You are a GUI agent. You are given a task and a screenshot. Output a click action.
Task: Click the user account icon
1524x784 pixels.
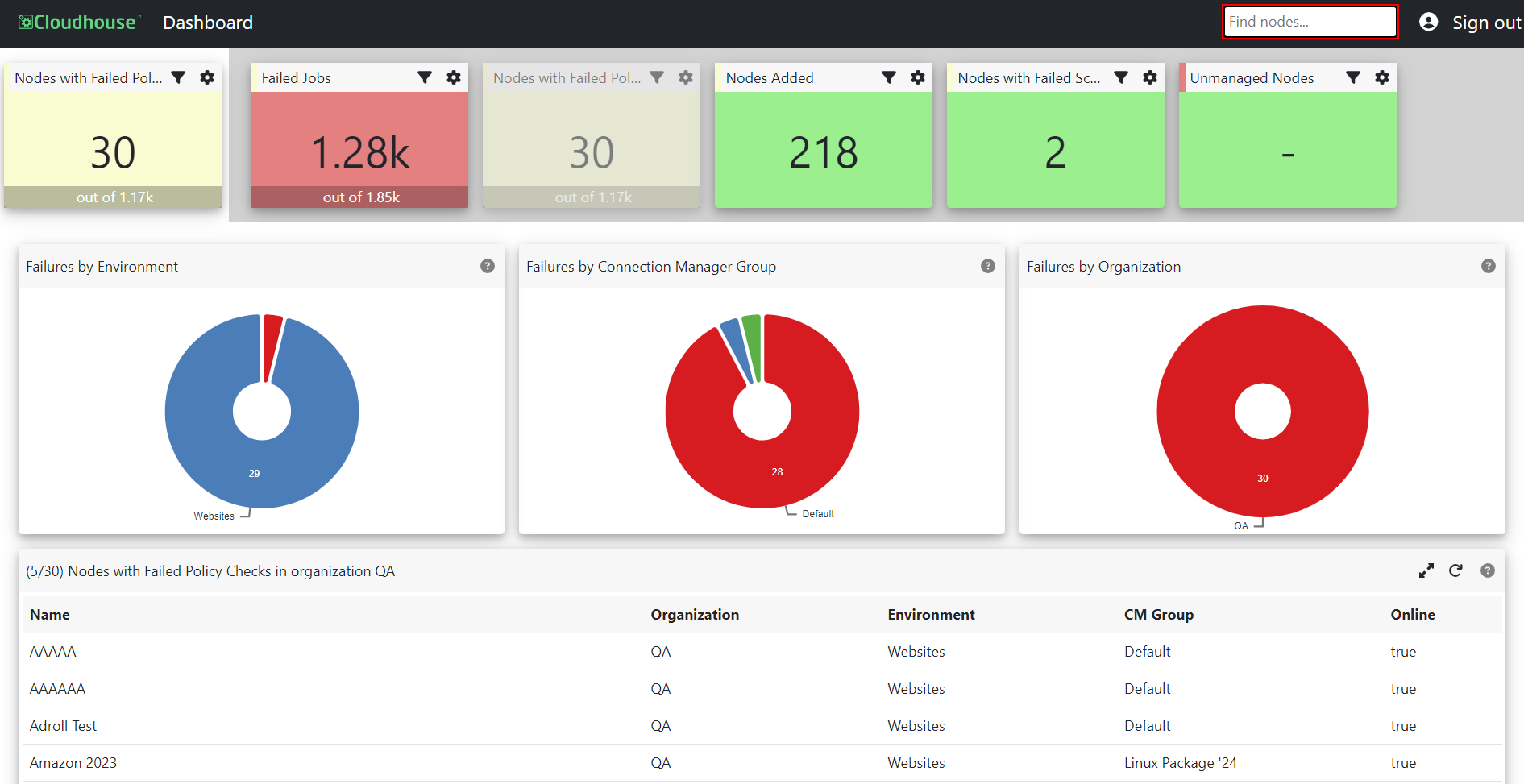click(x=1428, y=22)
